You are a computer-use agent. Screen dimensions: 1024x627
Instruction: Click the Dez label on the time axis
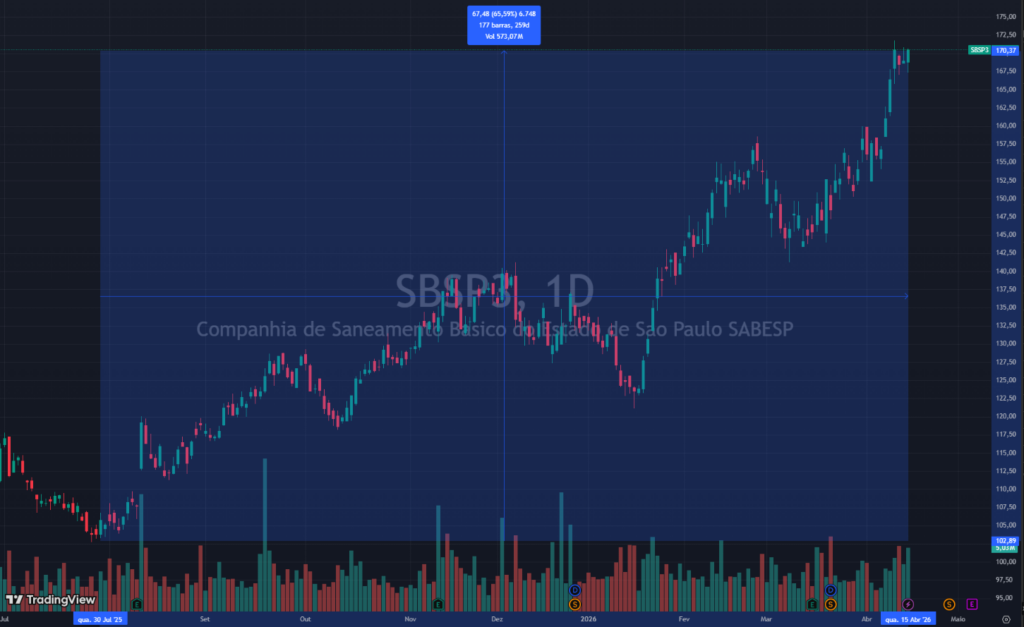coord(497,619)
